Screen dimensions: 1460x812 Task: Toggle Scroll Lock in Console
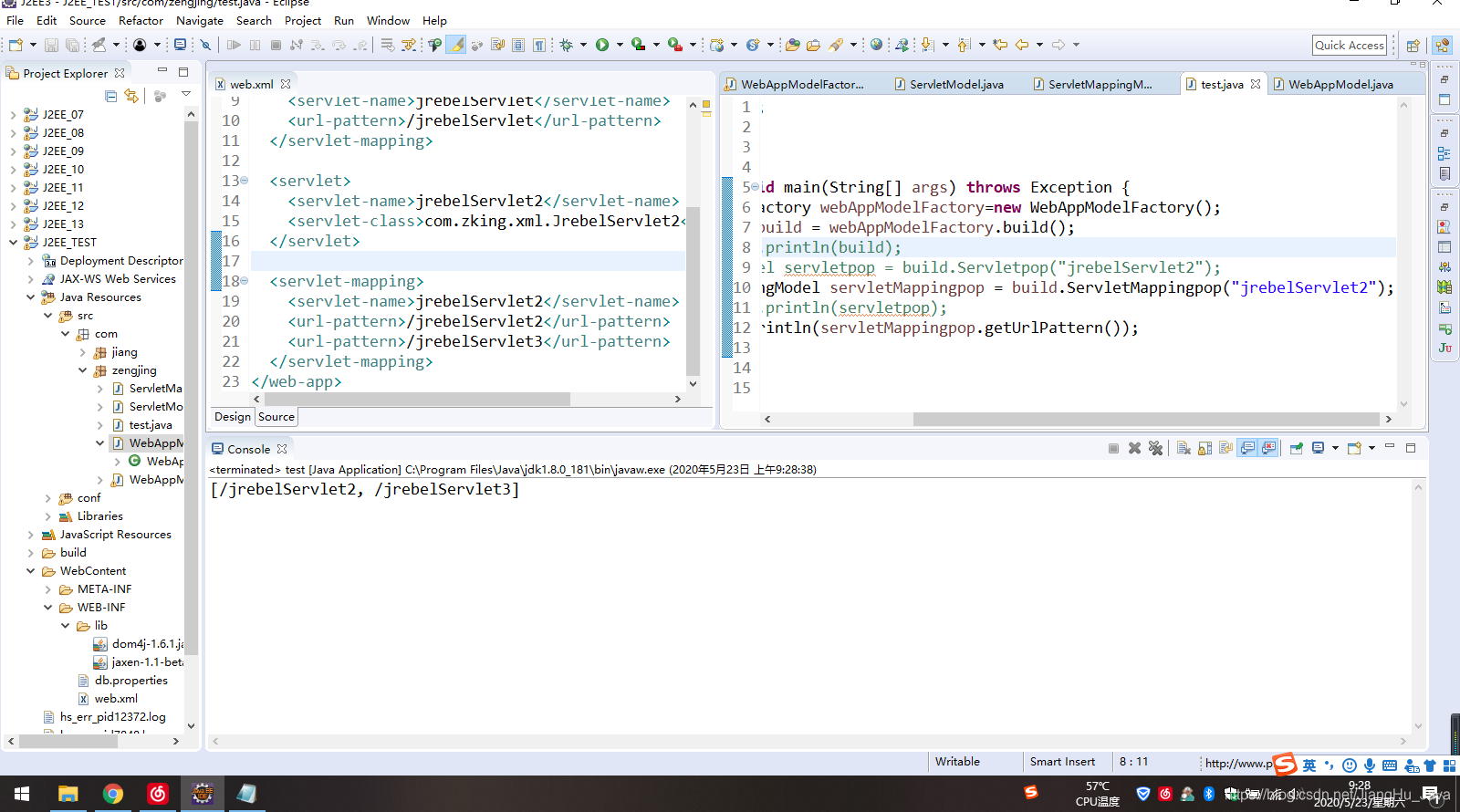(x=1204, y=448)
